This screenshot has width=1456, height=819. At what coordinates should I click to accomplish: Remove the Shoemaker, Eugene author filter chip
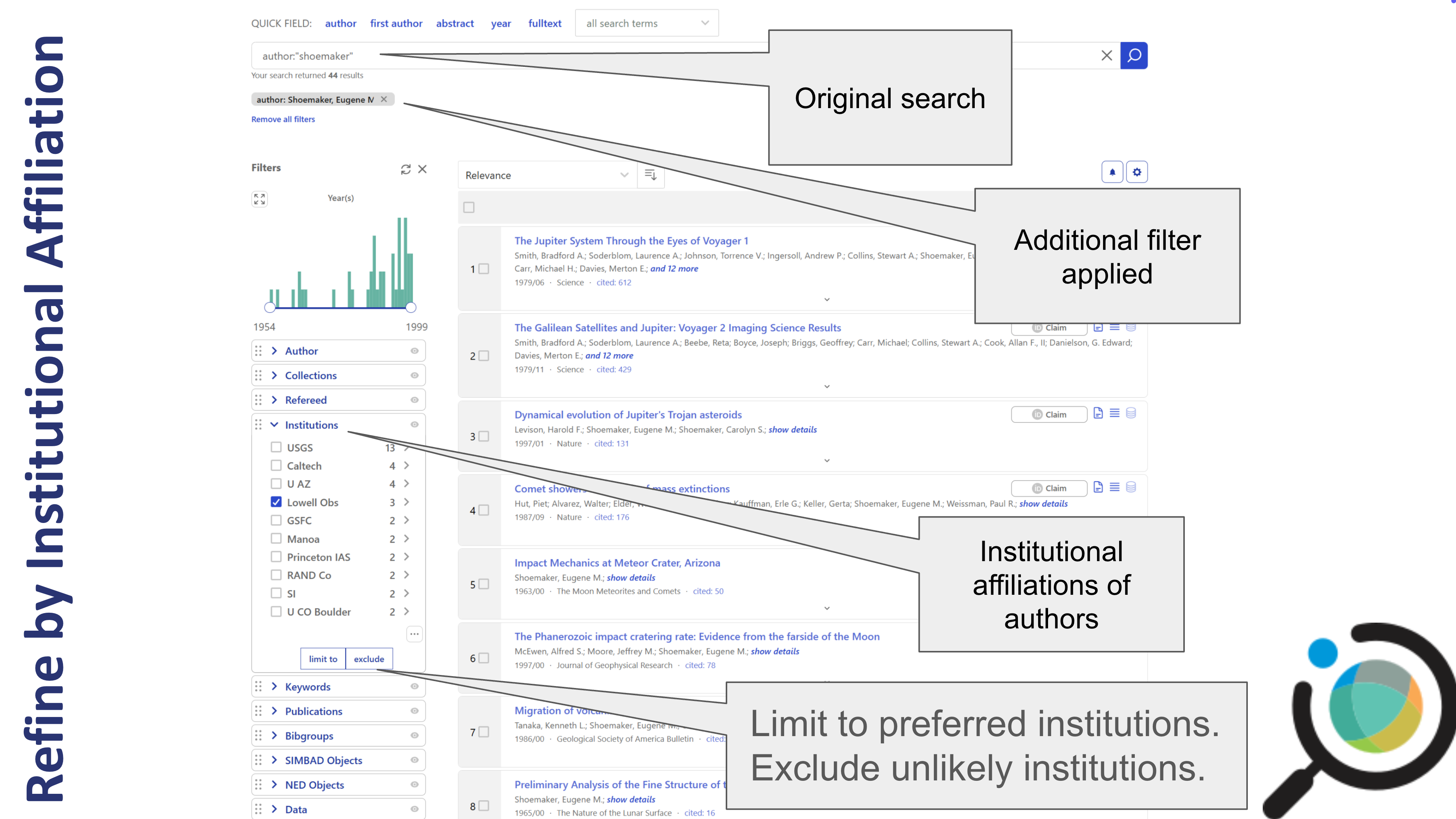coord(384,99)
